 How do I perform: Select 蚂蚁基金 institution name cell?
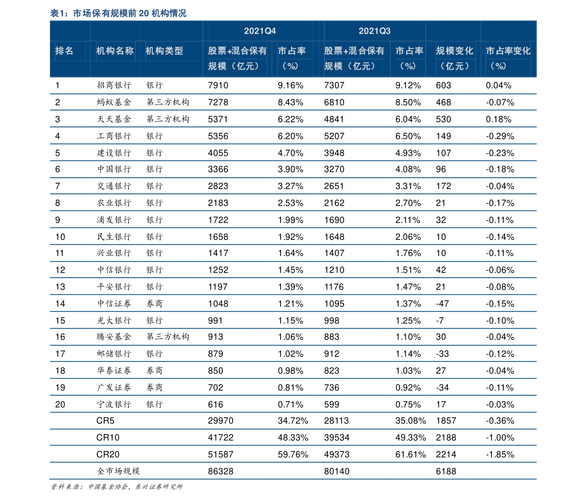pos(114,102)
